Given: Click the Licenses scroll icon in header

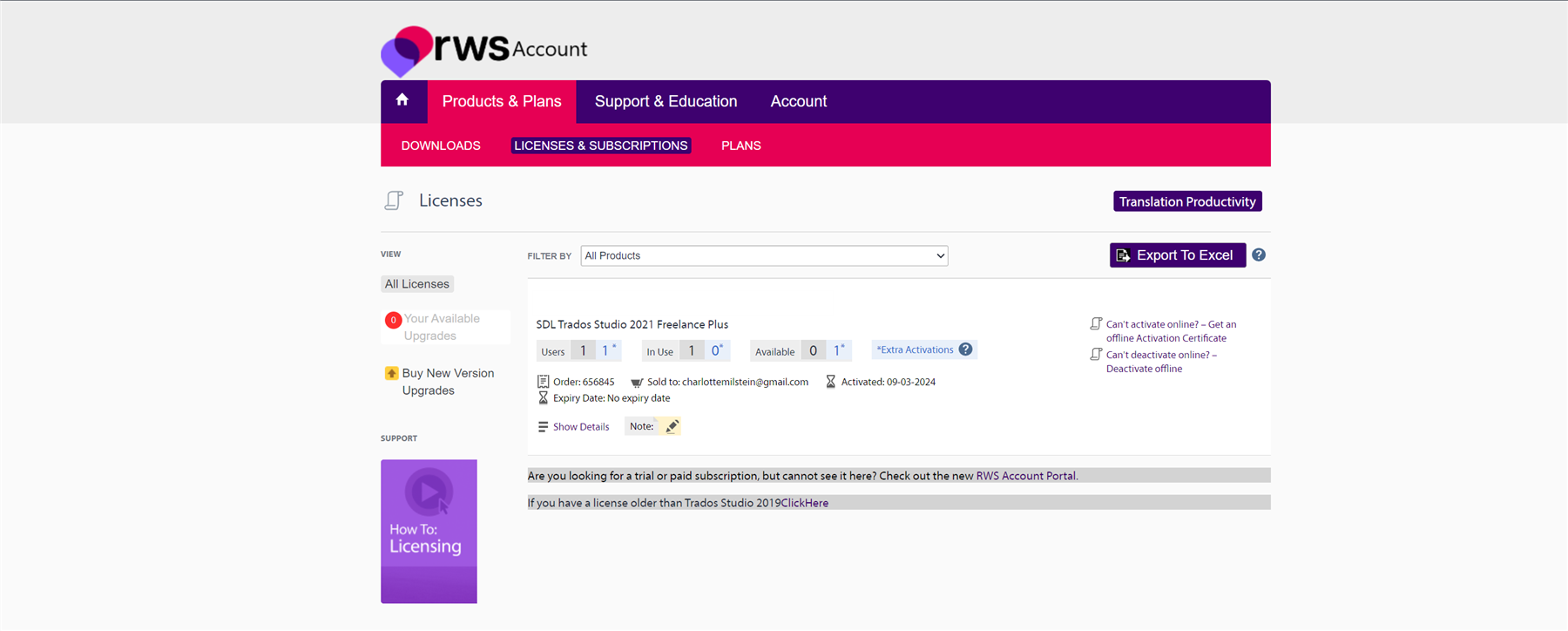Looking at the screenshot, I should click(x=394, y=200).
